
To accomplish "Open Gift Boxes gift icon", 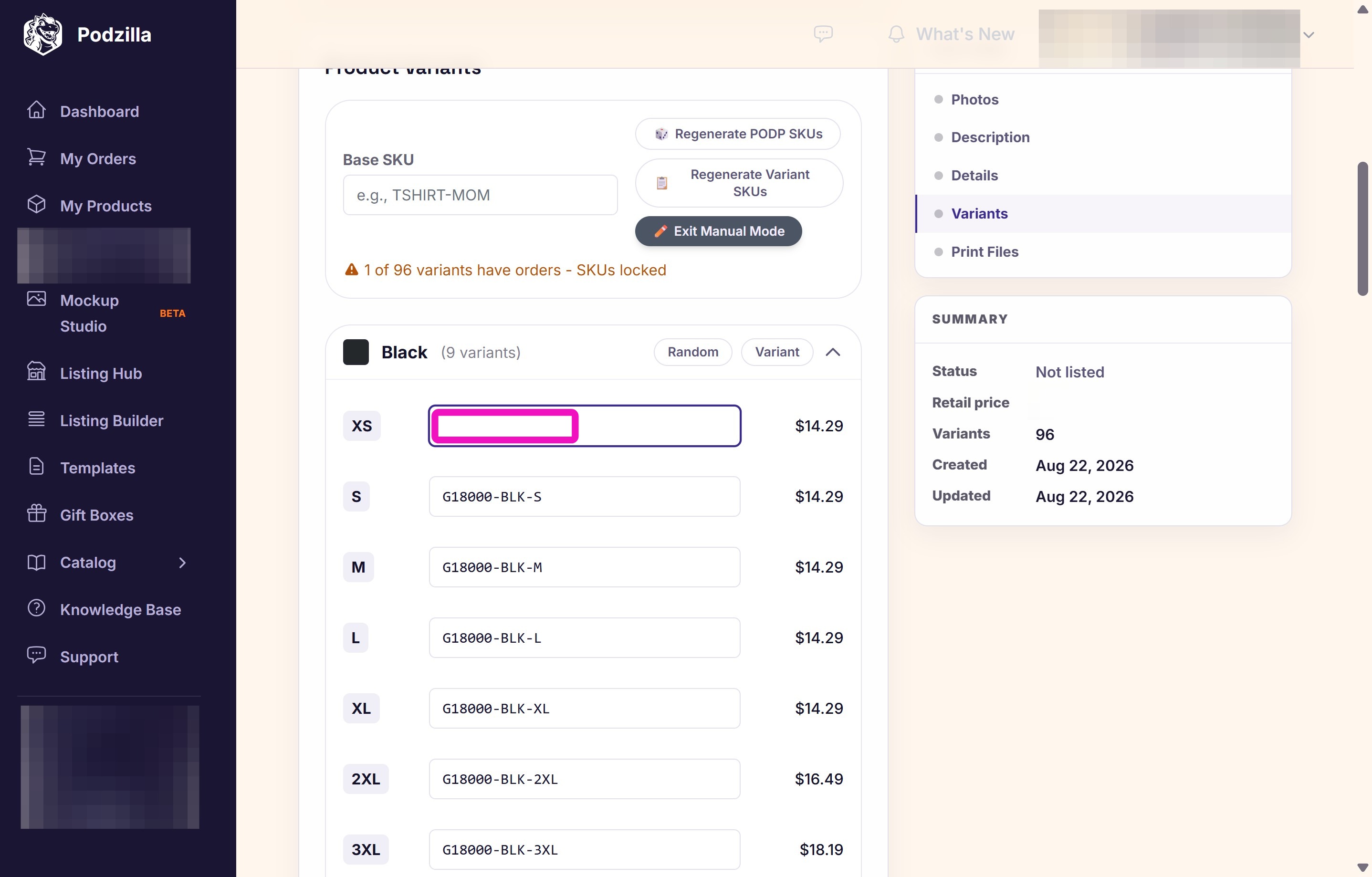I will [36, 513].
